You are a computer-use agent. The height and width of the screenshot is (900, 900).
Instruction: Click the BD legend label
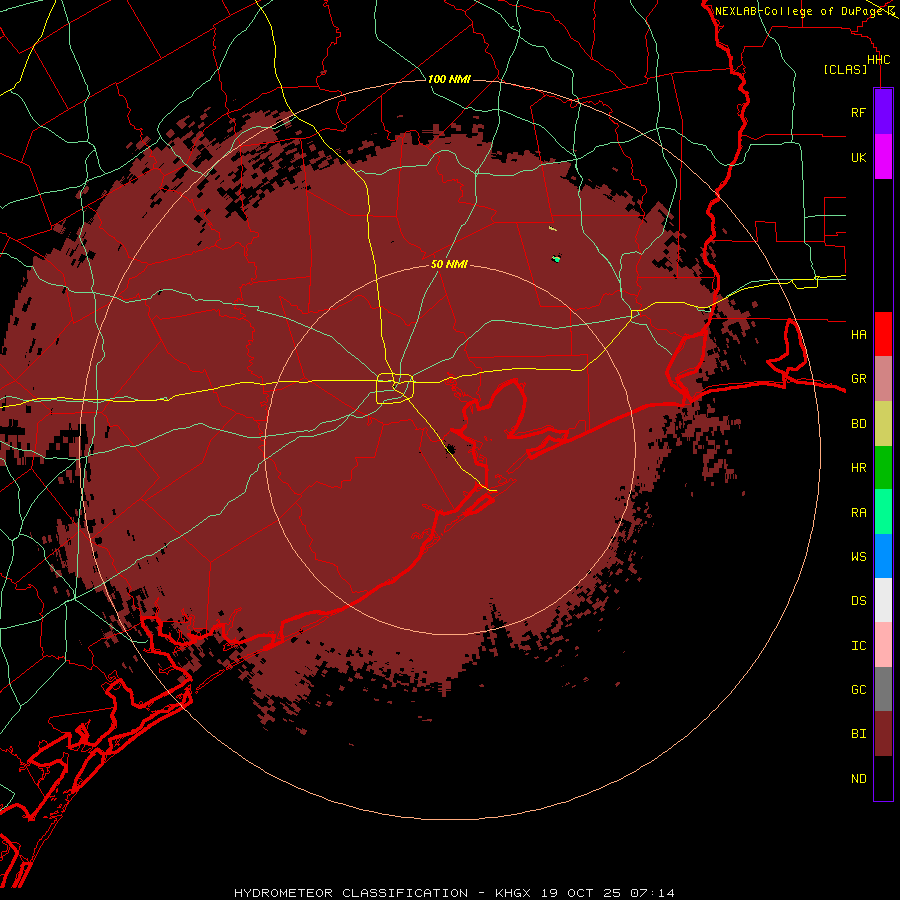pos(859,424)
